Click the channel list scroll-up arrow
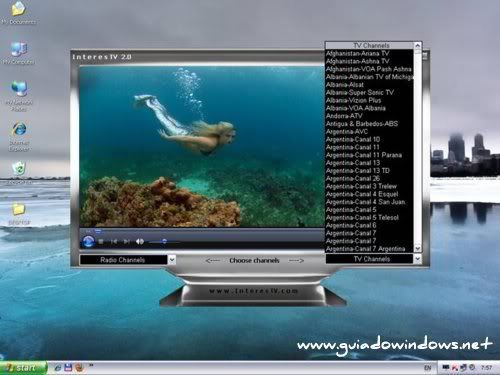The height and width of the screenshot is (375, 500). pos(417,45)
